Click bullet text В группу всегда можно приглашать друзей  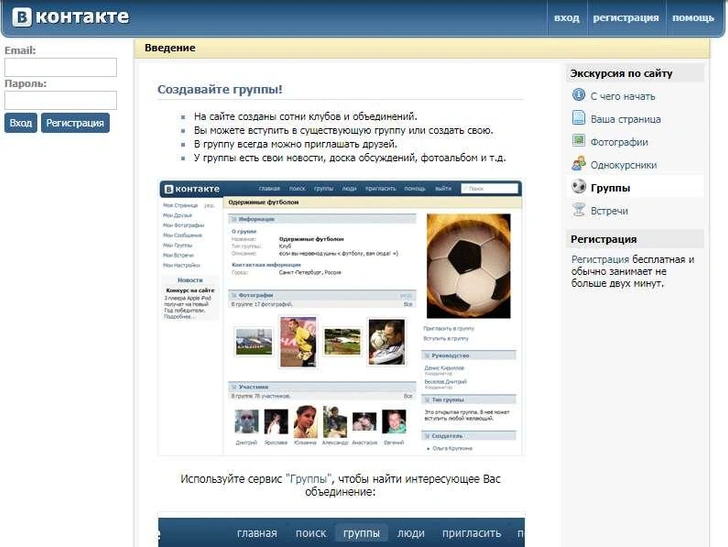point(295,144)
